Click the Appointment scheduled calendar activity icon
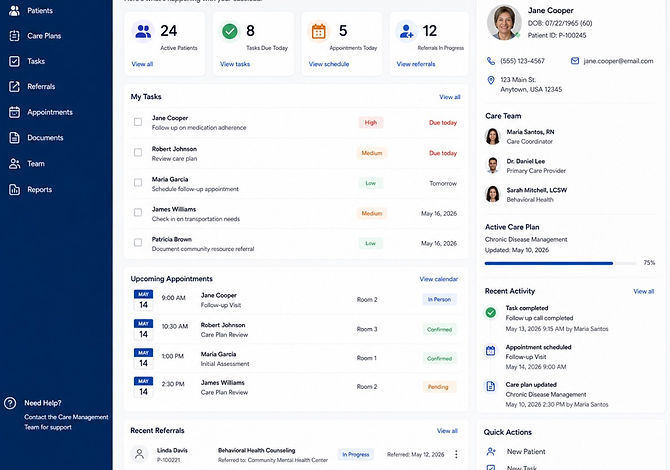The width and height of the screenshot is (670, 470). 491,351
